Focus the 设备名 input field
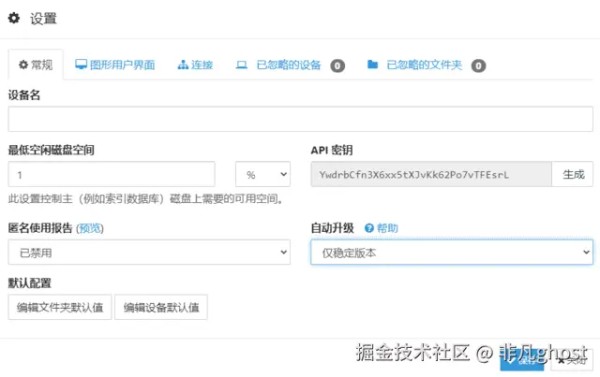Screen dimensions: 600x377 [300, 119]
